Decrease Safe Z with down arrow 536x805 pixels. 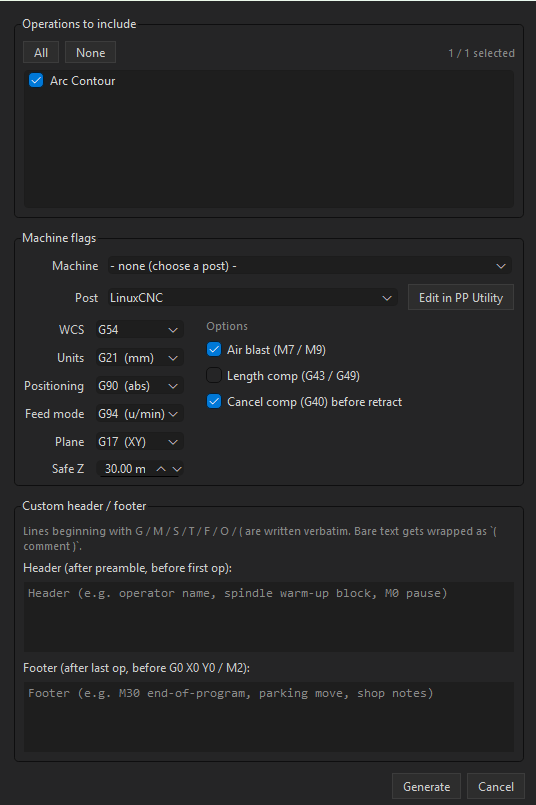point(177,469)
